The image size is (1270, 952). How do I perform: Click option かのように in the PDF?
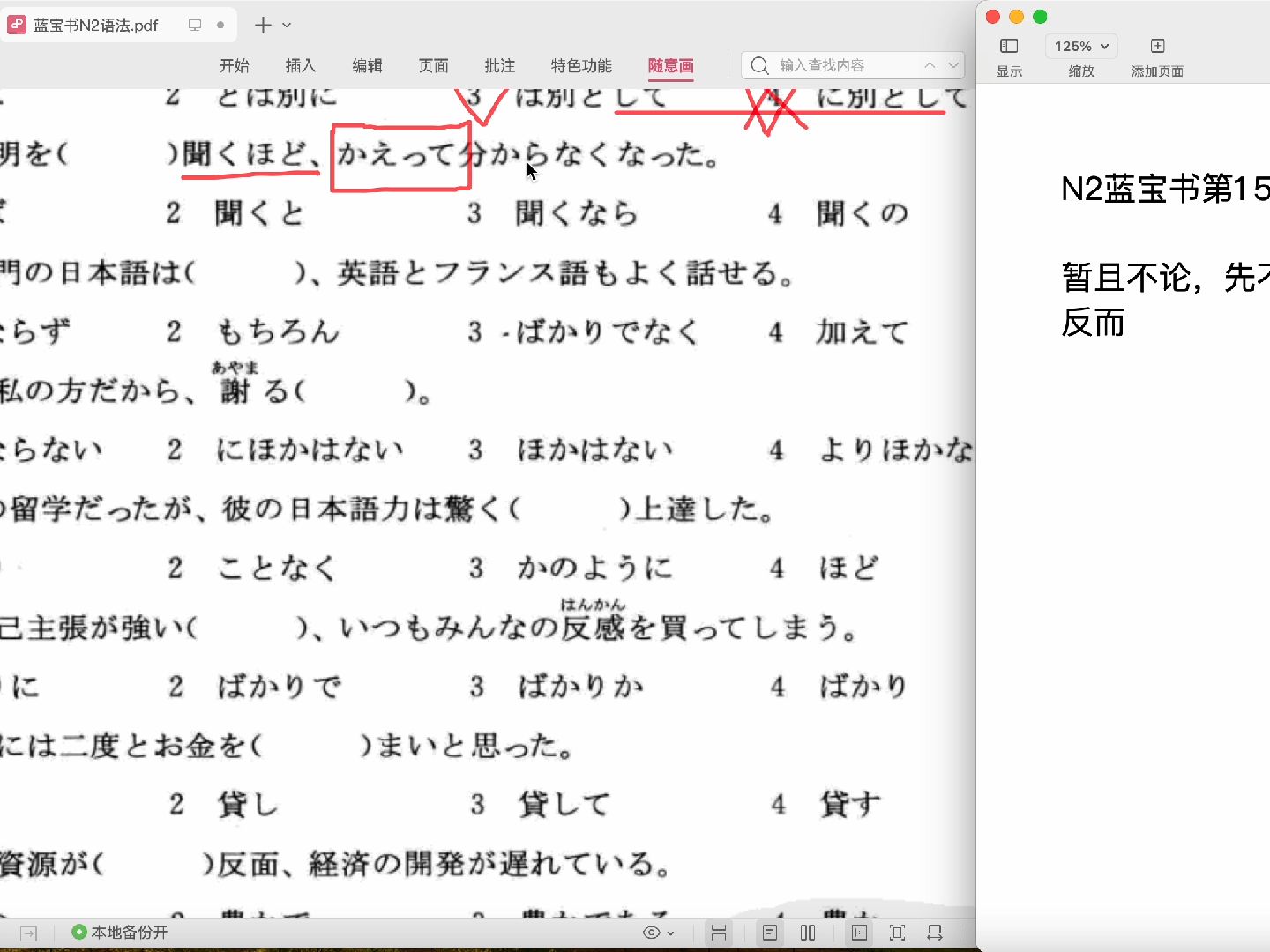pos(594,569)
